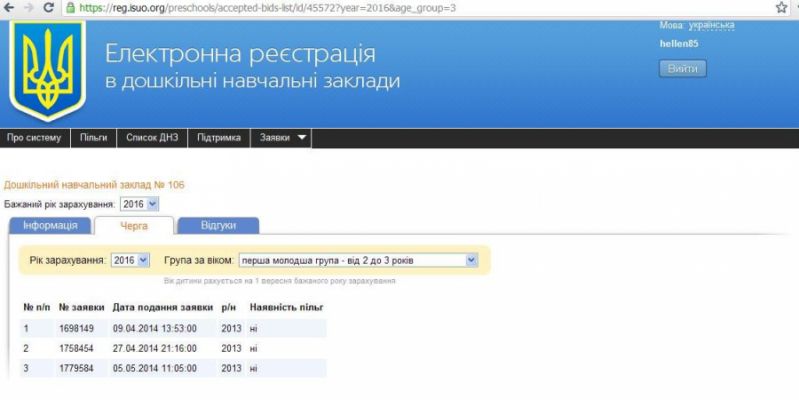Open the Про систему menu item
This screenshot has height=400, width=799.
pos(34,138)
